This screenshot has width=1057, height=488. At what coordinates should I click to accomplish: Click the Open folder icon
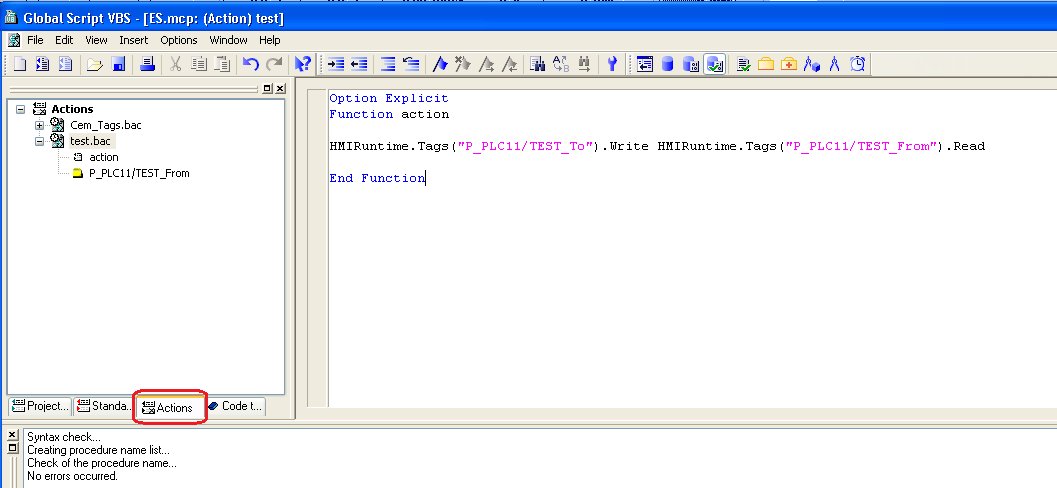pyautogui.click(x=95, y=64)
